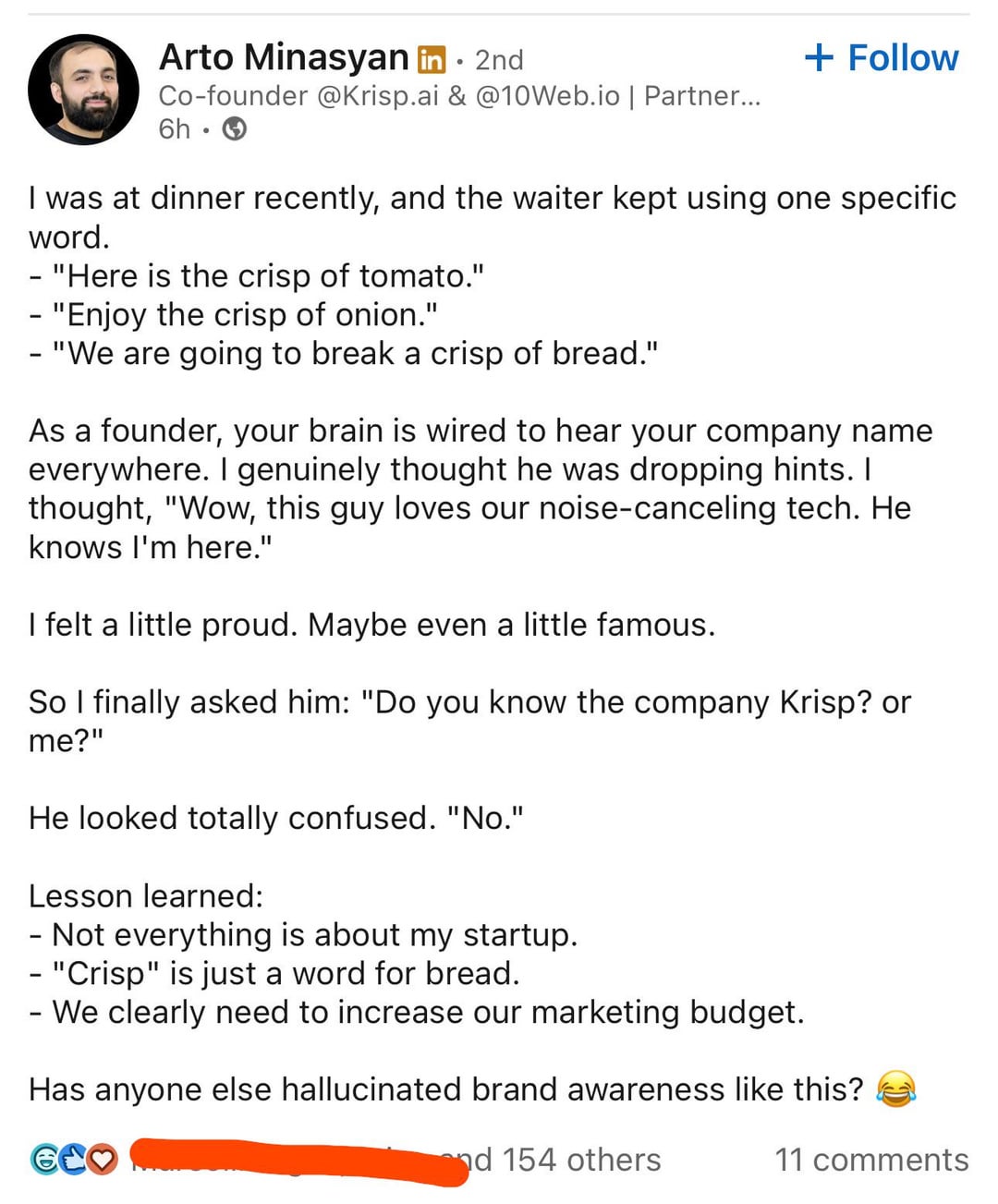Click the funny laughing reaction icon
Image resolution: width=998 pixels, height=1204 pixels.
44,1159
